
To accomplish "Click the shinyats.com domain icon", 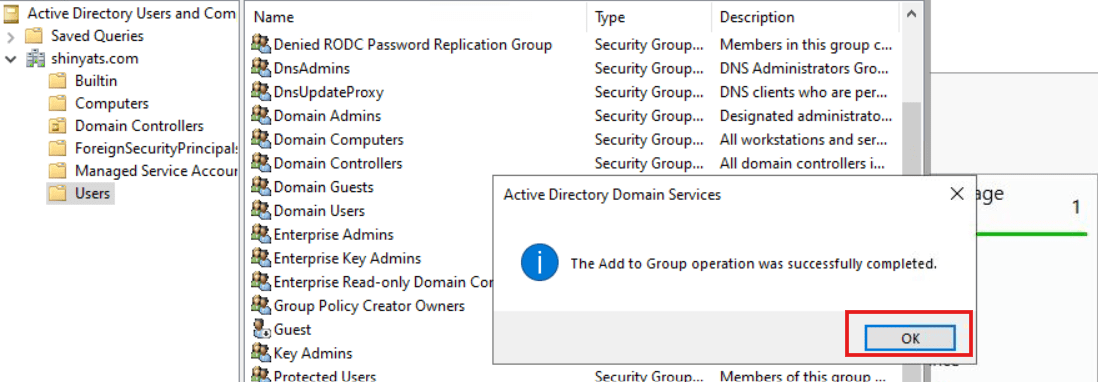I will 35,59.
